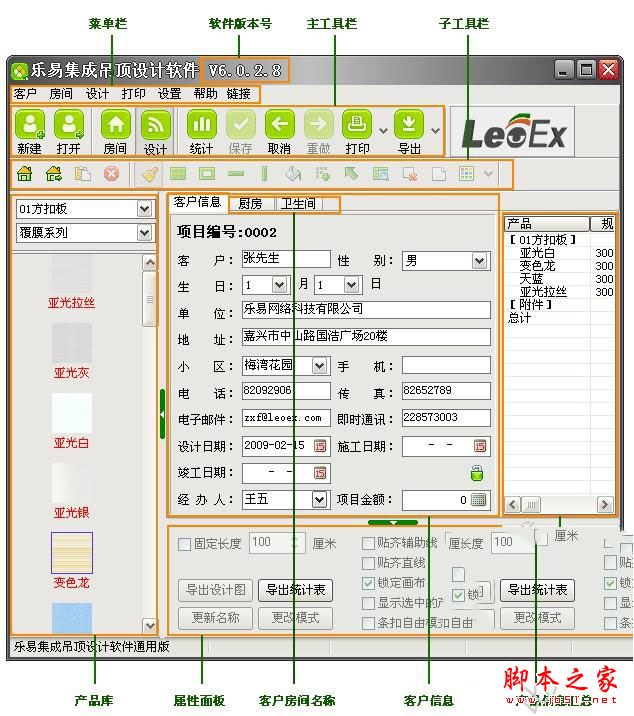Click the 导出 (export) download icon

[409, 125]
